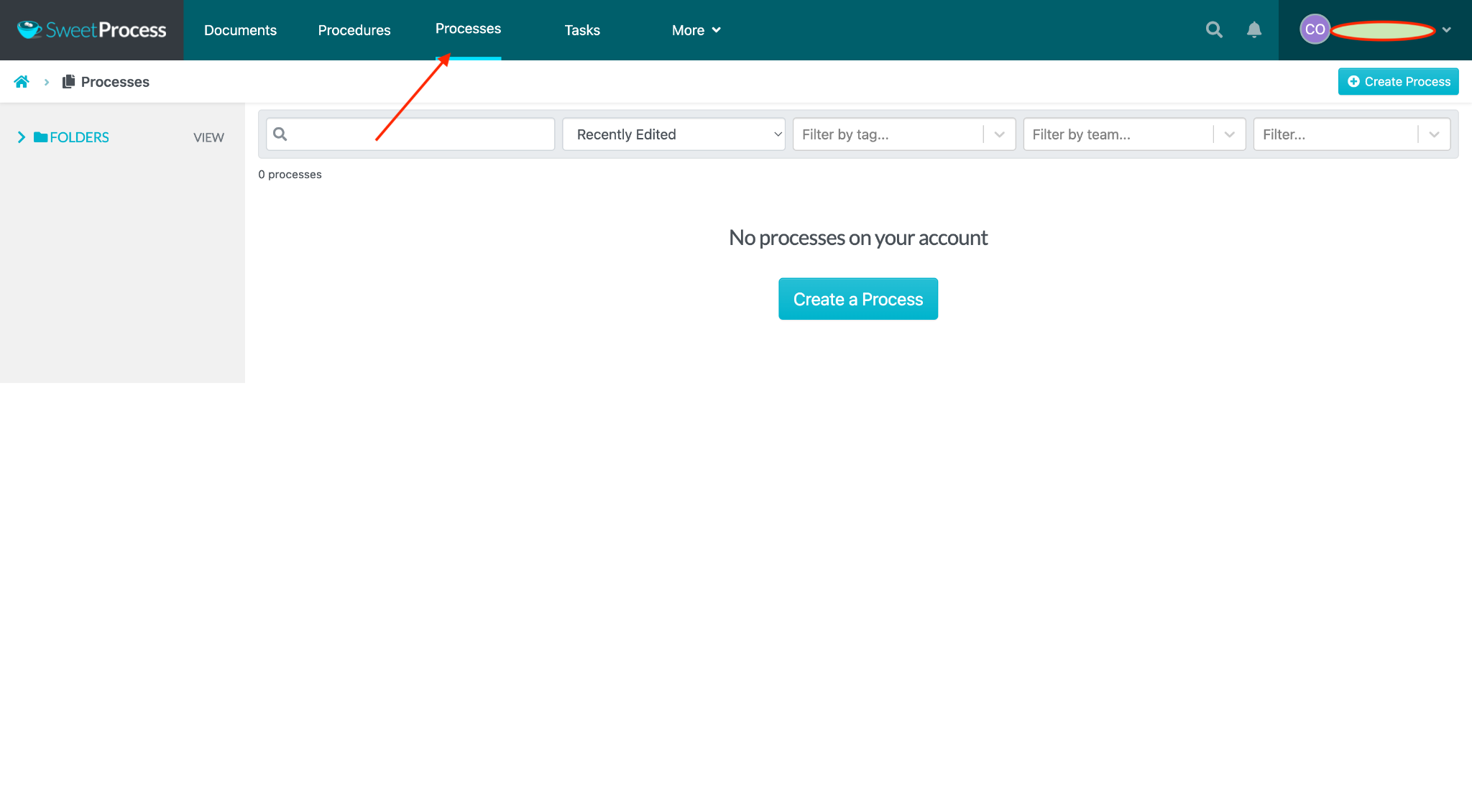Click the Processes page icon in breadcrumb

(x=67, y=82)
